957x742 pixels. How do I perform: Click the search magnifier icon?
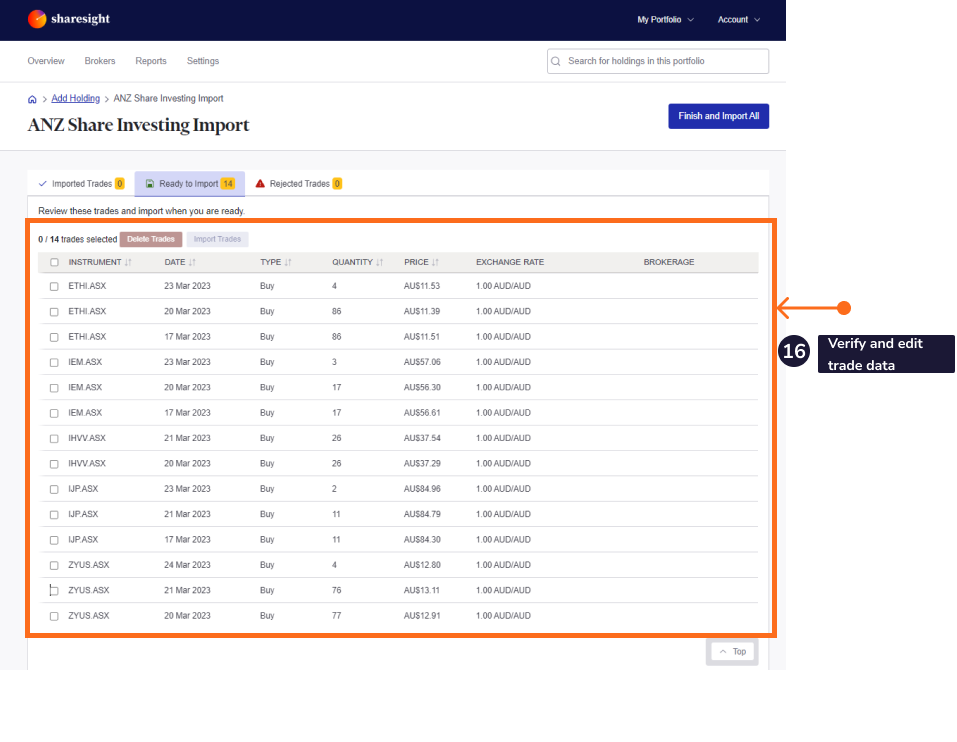click(x=555, y=61)
